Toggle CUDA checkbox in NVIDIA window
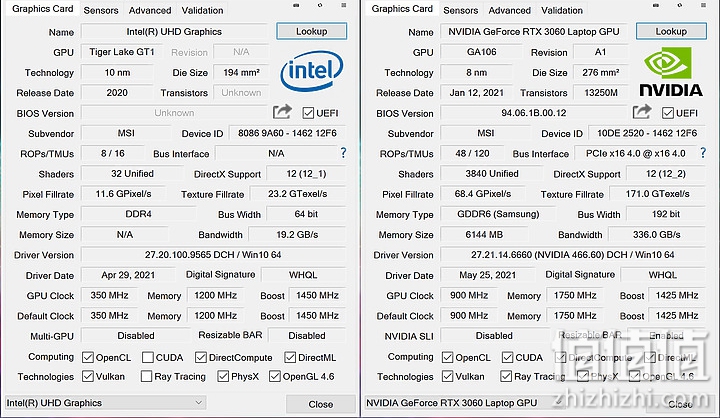The width and height of the screenshot is (720, 418). tap(507, 357)
